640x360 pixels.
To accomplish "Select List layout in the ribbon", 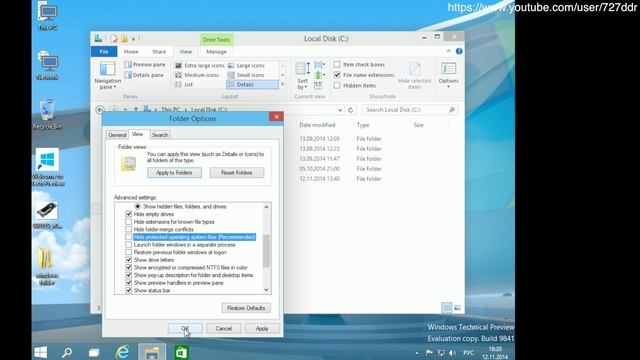I will coord(184,84).
